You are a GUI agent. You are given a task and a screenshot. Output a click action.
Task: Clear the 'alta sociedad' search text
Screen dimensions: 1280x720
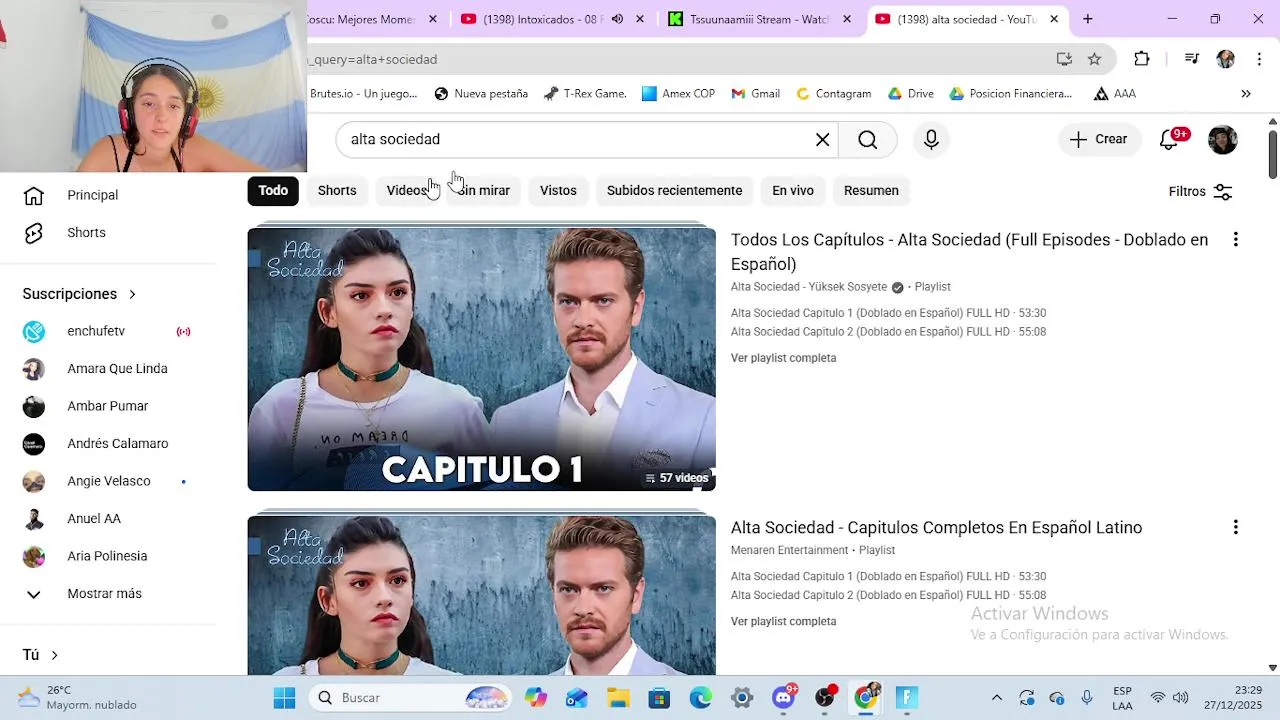click(x=822, y=140)
